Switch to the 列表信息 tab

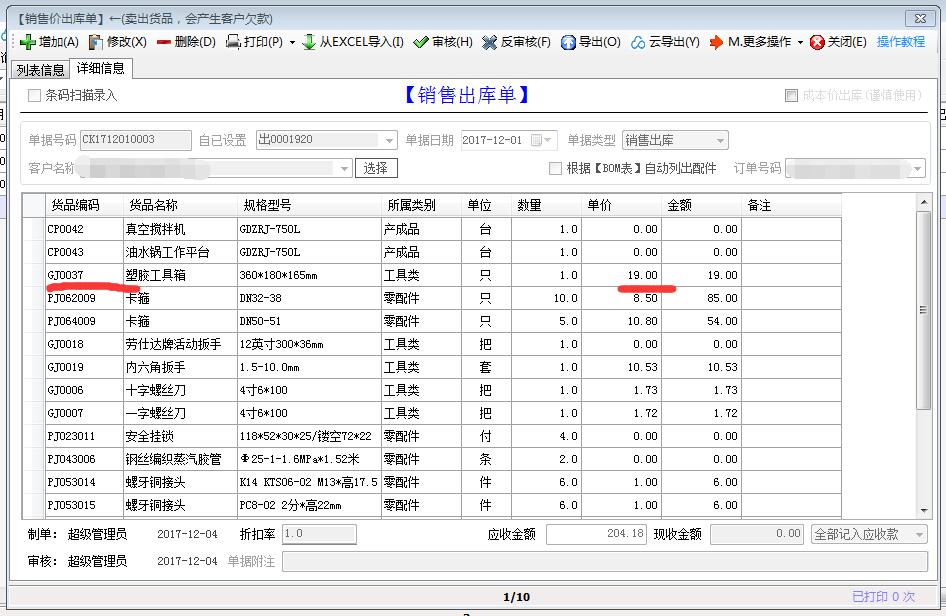(40, 70)
